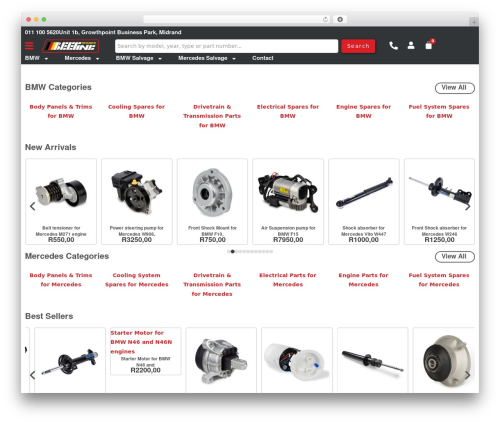
Task: Open strut mount Best Sellers image
Action: pos(447,361)
